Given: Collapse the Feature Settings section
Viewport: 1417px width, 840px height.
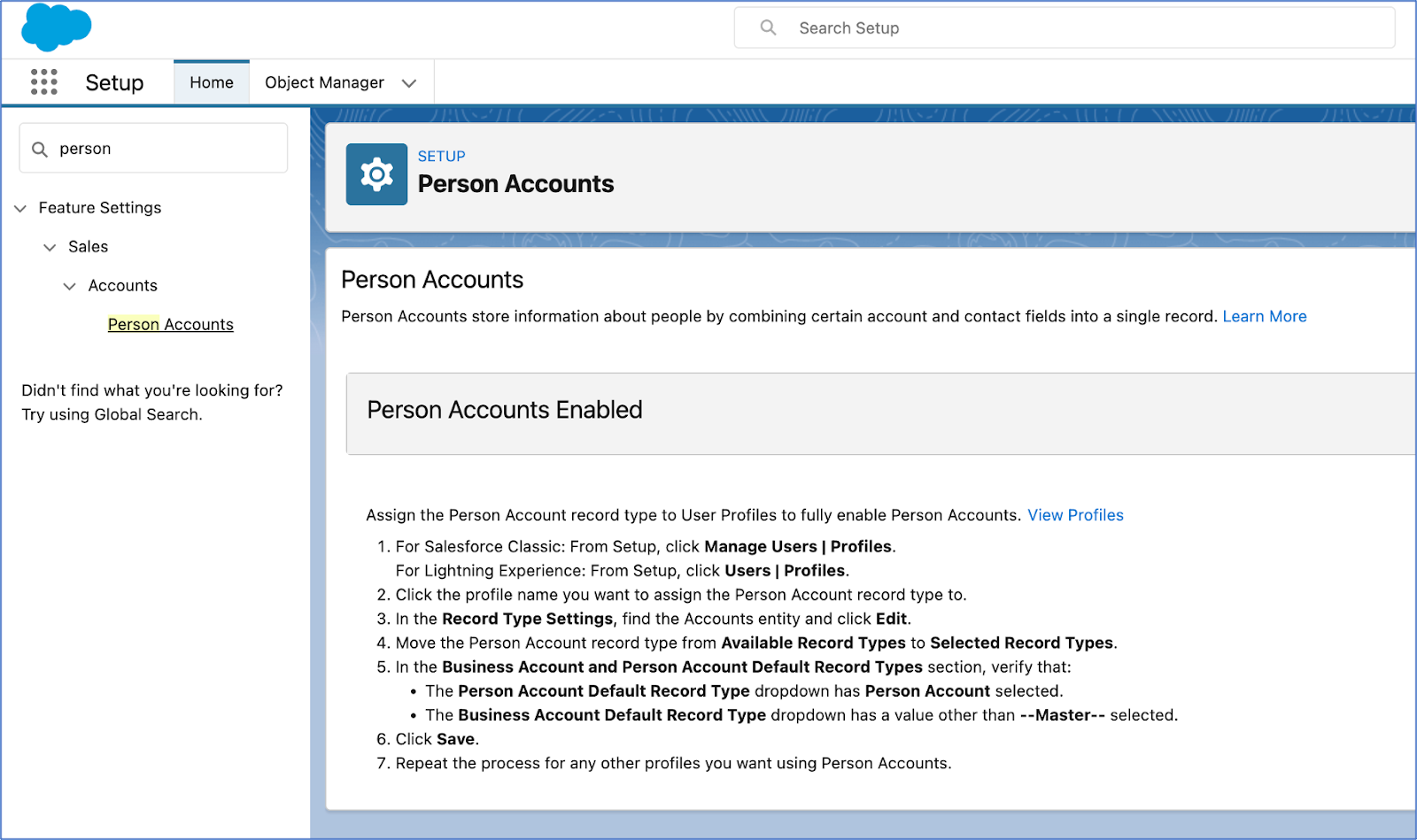Looking at the screenshot, I should [x=19, y=208].
